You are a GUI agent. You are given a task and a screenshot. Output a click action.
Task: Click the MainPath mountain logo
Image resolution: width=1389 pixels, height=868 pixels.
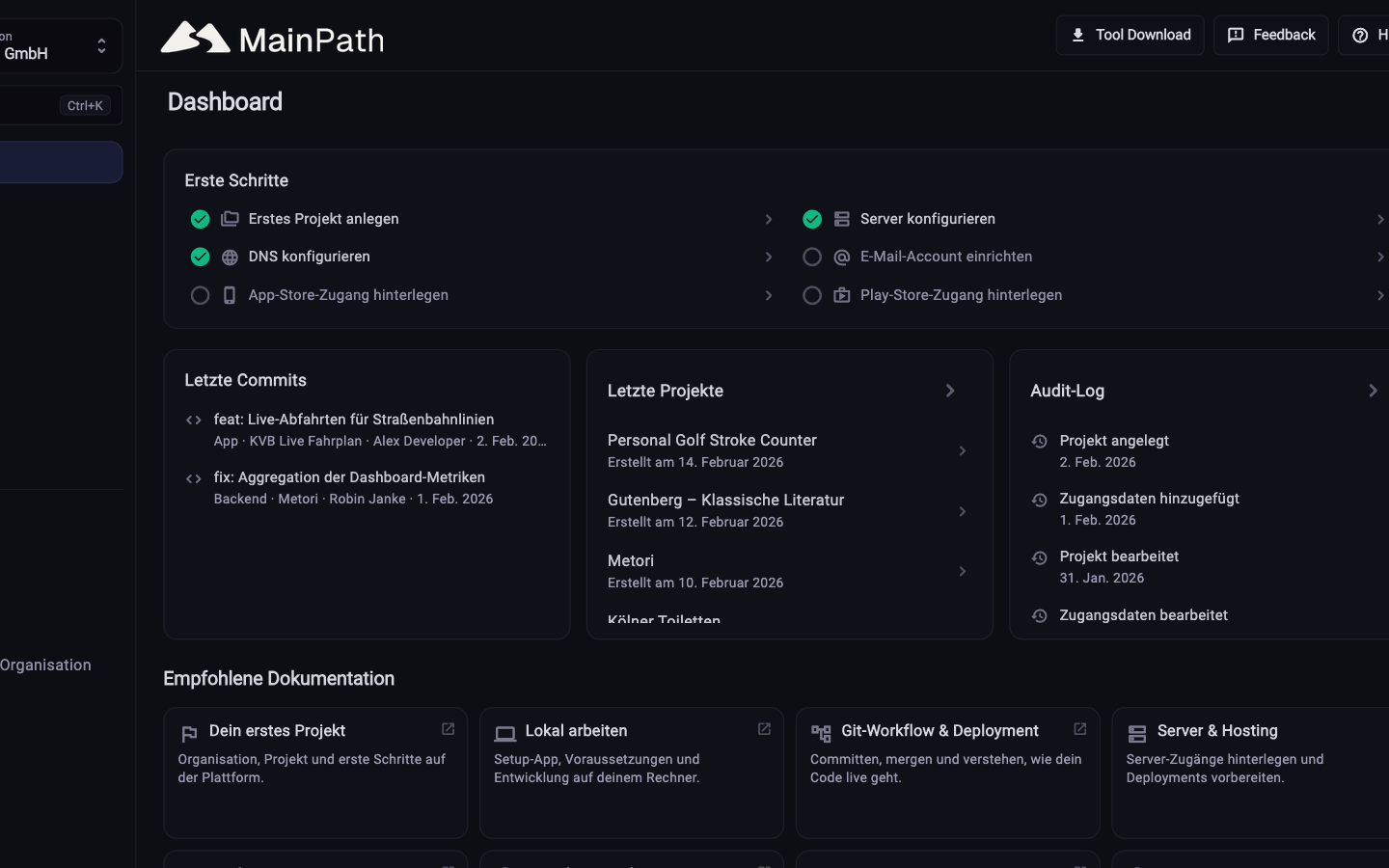pos(195,38)
